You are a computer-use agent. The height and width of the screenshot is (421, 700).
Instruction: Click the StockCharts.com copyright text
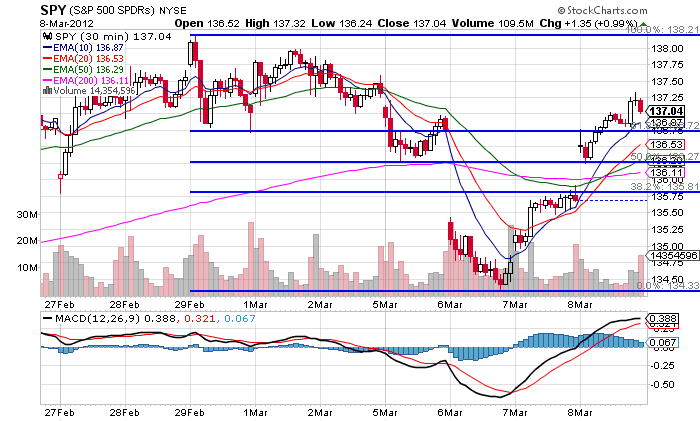coord(602,10)
